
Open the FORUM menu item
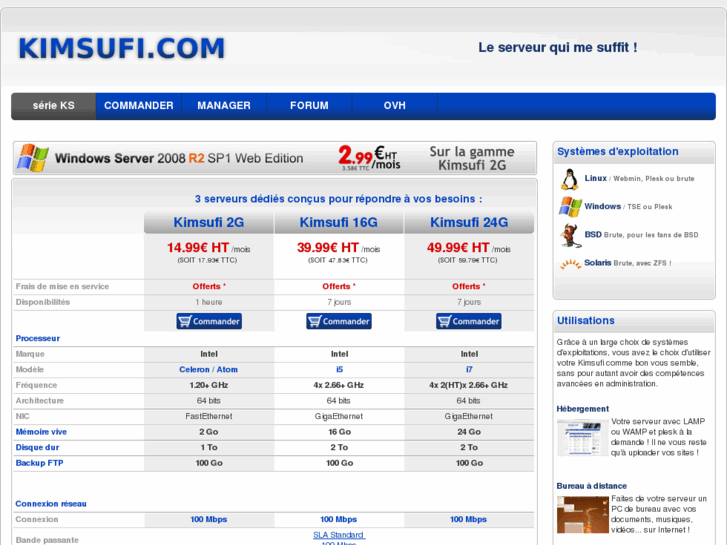click(309, 106)
